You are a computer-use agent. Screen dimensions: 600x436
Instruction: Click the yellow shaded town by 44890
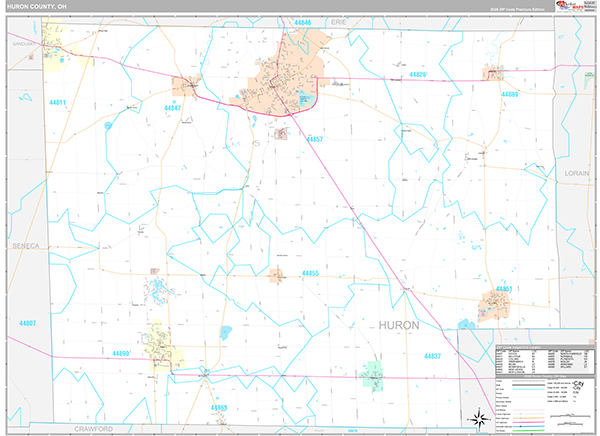pyautogui.click(x=162, y=347)
